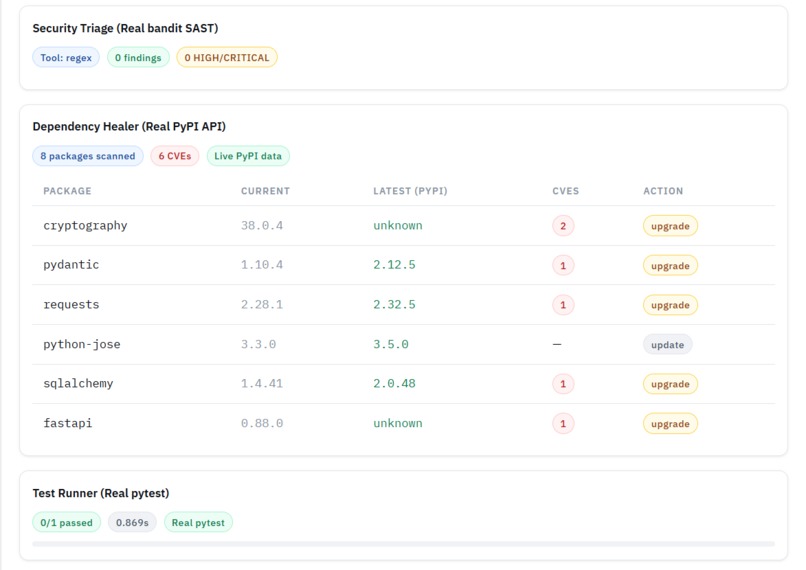Viewport: 806px width, 570px height.
Task: Click cryptography current version 38.0.4
Action: pos(262,226)
